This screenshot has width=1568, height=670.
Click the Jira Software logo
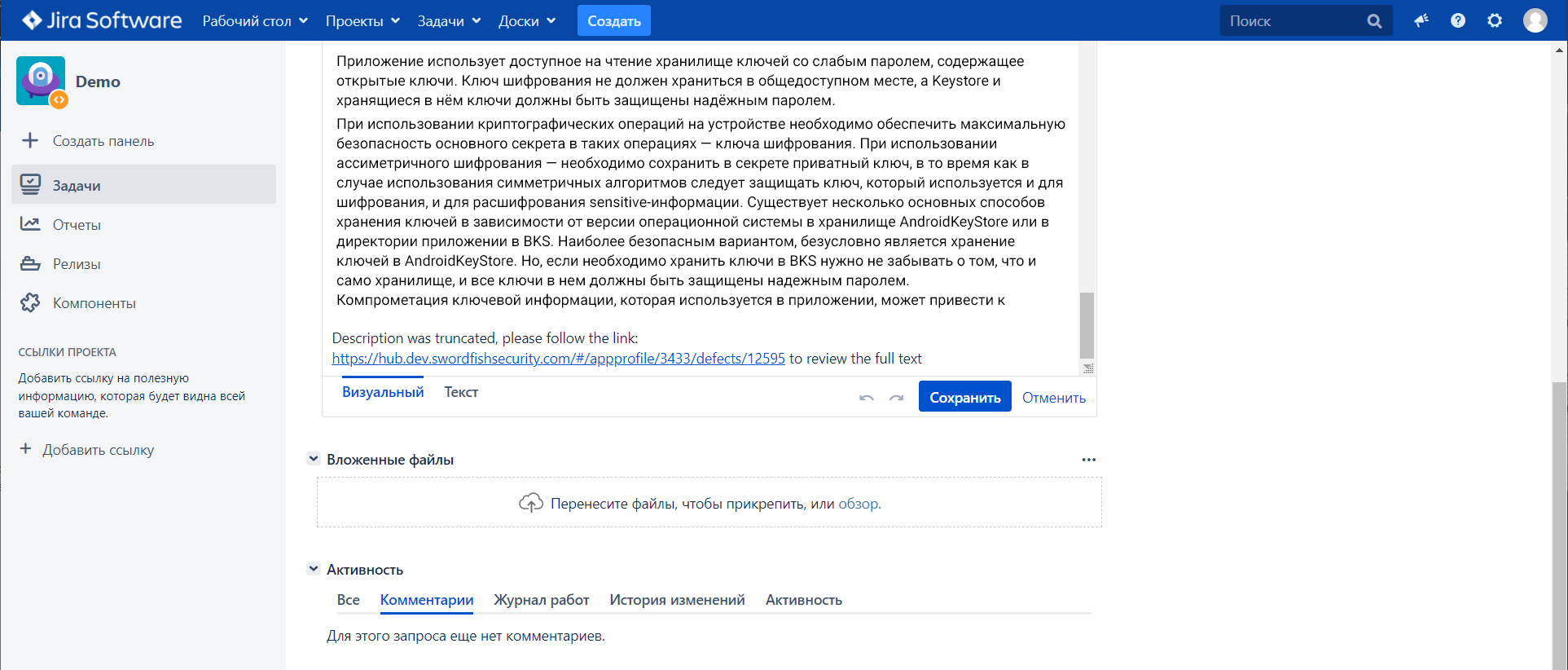[x=102, y=20]
